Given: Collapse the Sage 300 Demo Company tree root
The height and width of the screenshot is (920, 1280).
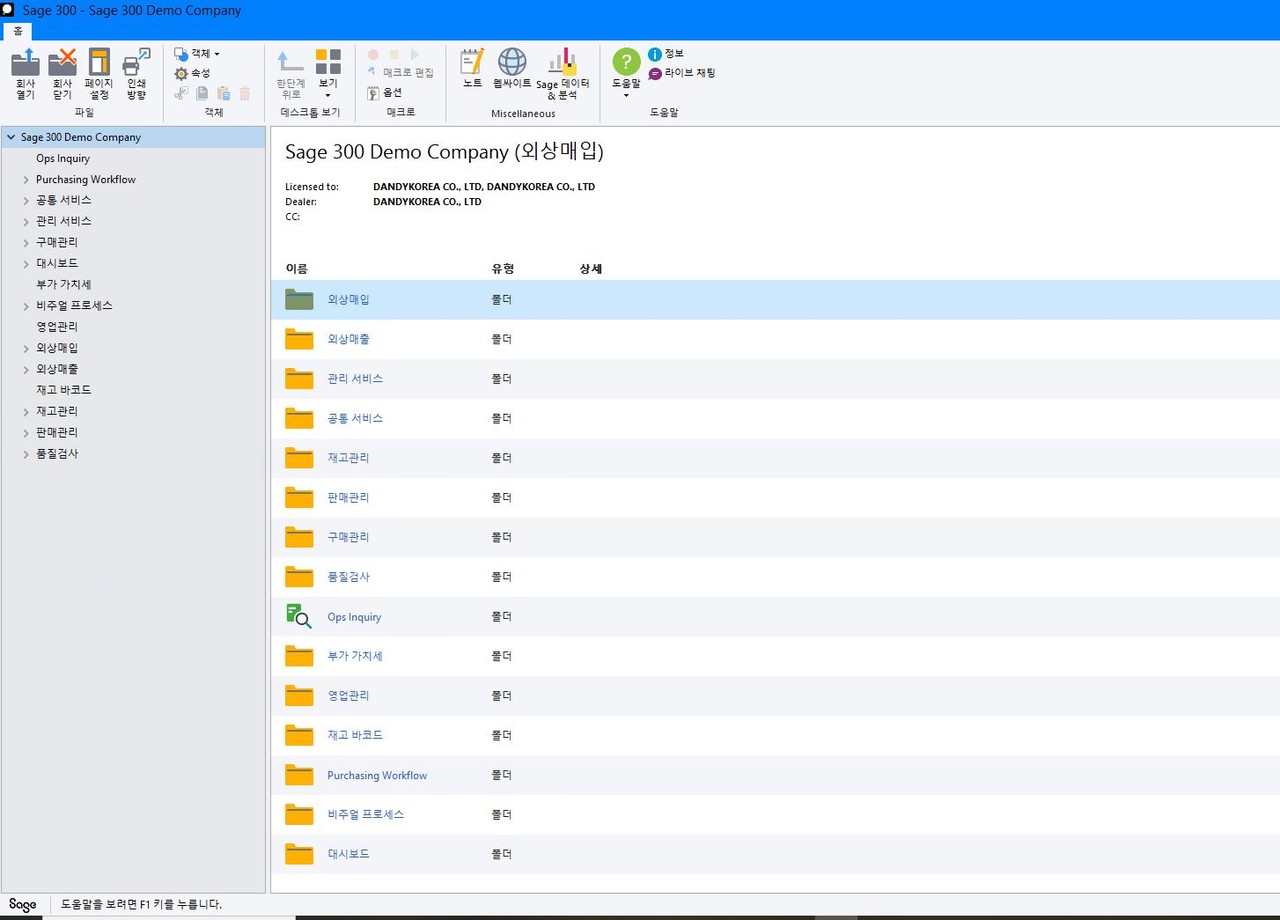Looking at the screenshot, I should click(10, 137).
